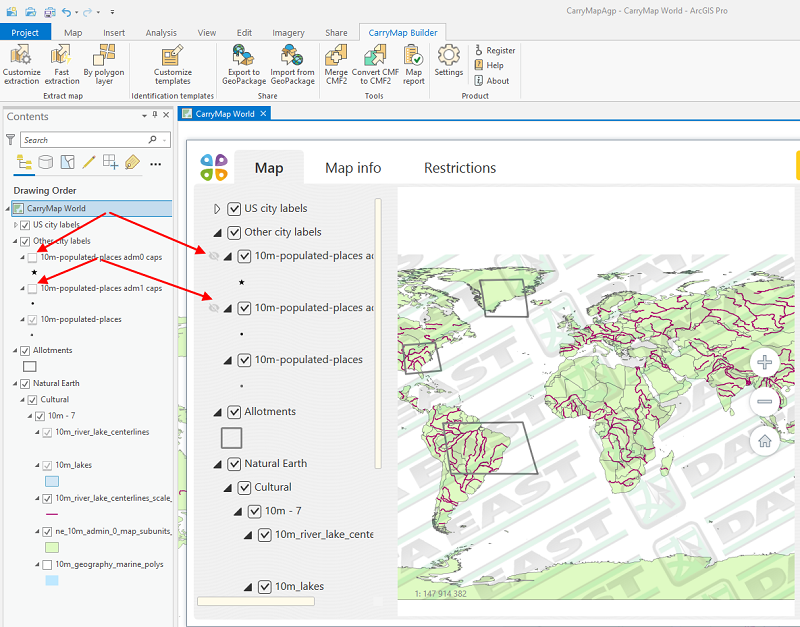Switch to the Share ribbon tab
This screenshot has height=627, width=800.
click(336, 33)
